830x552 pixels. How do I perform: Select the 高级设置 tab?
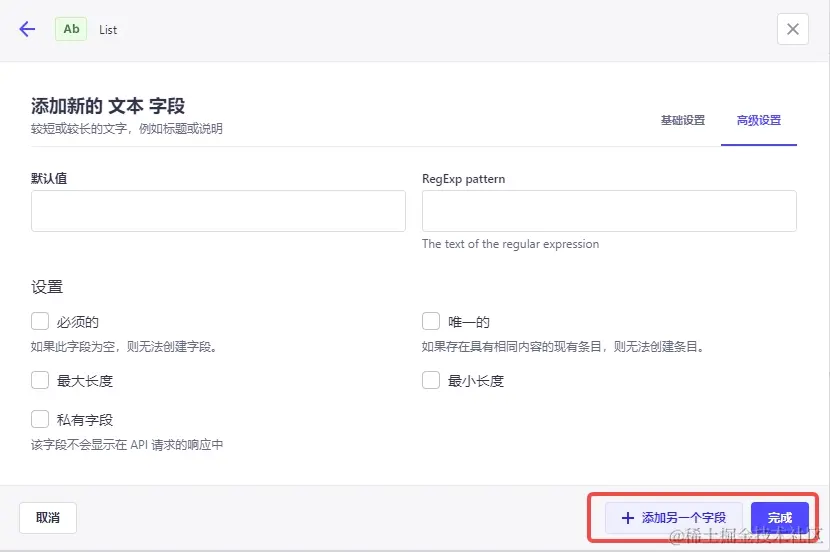[758, 120]
